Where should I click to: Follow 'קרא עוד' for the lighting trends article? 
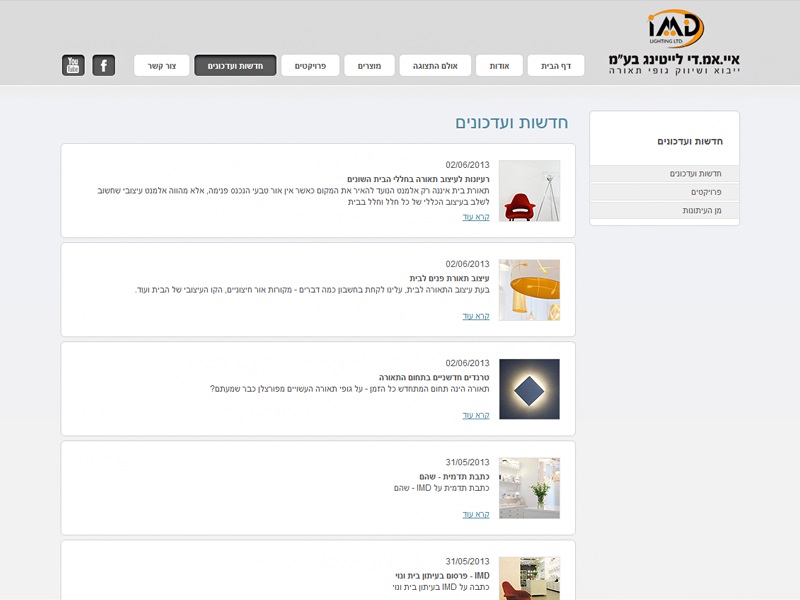(x=476, y=415)
